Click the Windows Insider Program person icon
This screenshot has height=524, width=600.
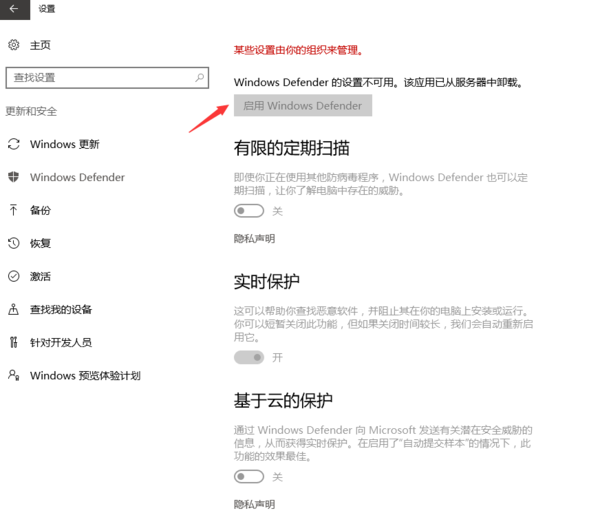[14, 375]
